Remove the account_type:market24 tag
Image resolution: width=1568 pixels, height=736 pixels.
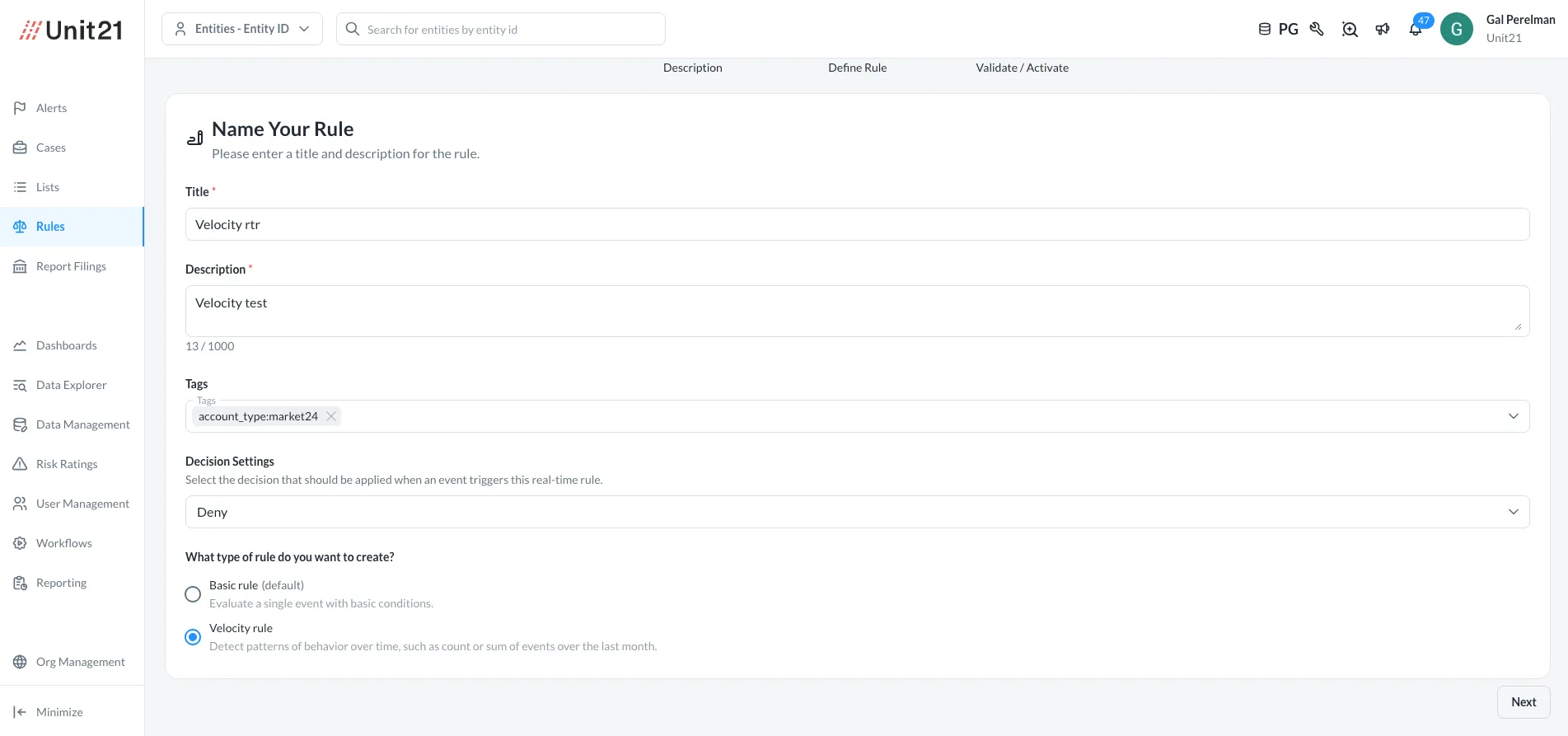point(331,416)
